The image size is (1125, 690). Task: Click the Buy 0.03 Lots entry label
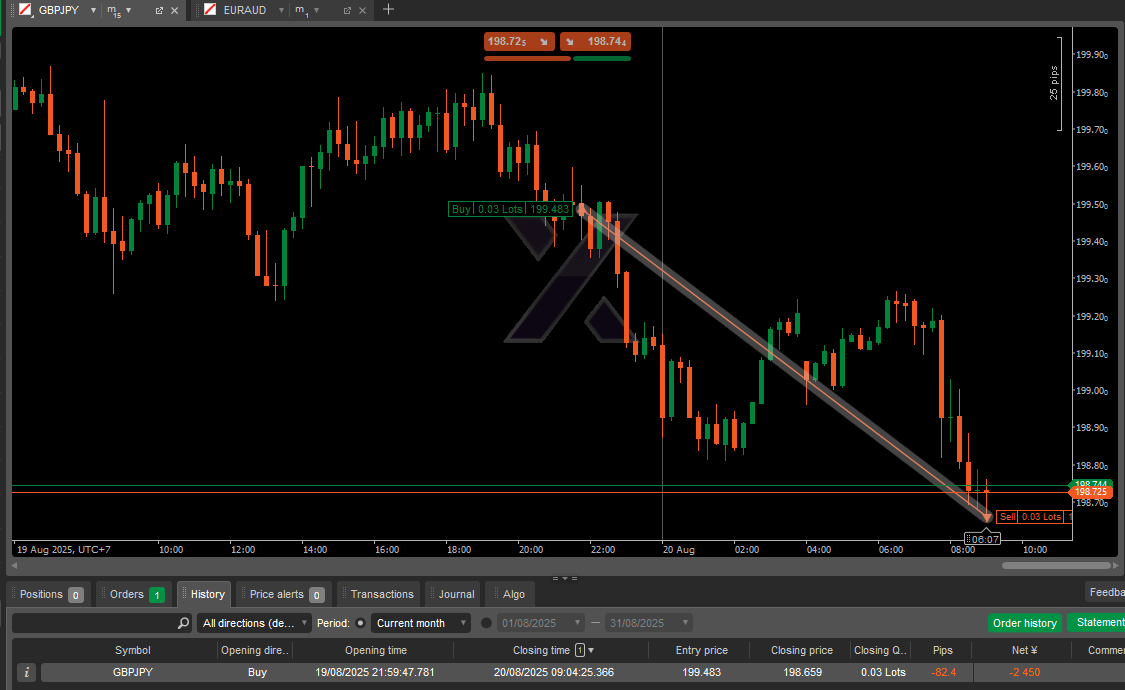[x=510, y=209]
